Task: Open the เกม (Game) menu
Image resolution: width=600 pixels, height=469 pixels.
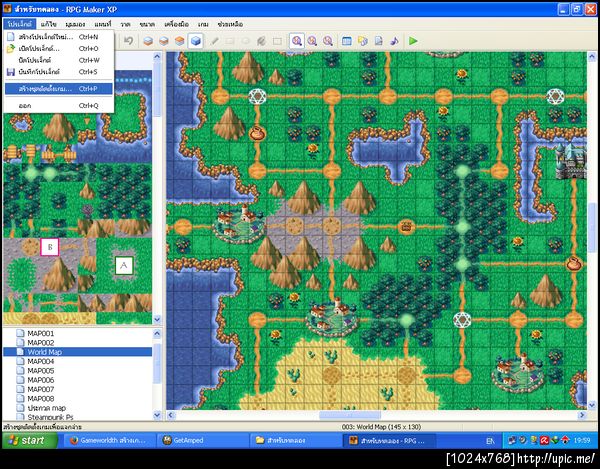Action: (x=203, y=24)
